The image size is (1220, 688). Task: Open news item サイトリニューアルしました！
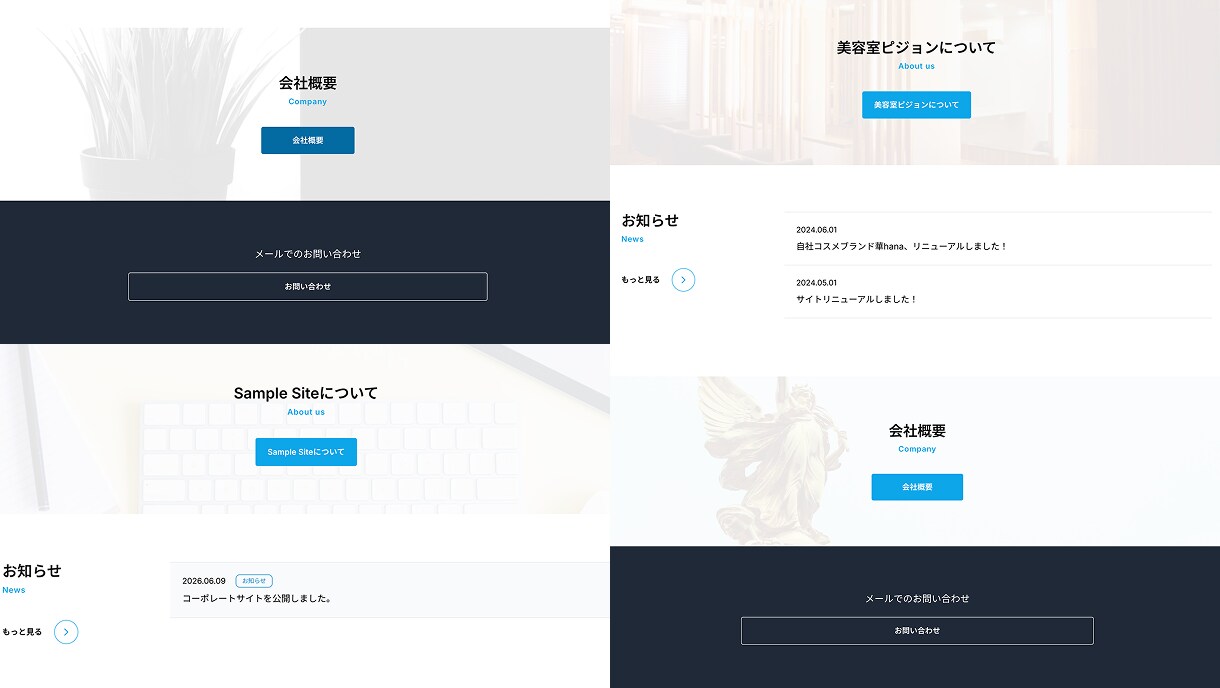click(857, 299)
